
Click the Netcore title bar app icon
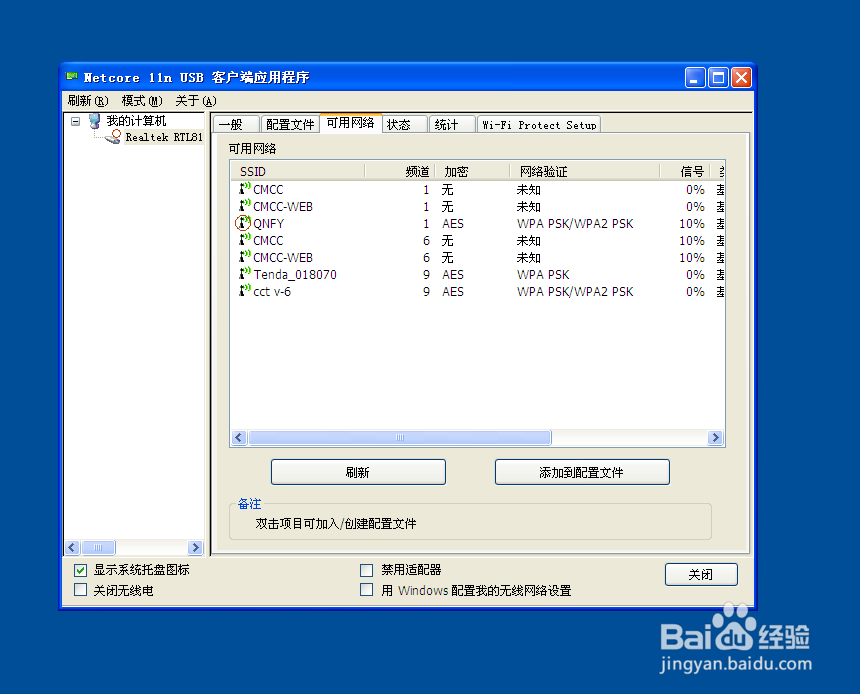coord(72,77)
